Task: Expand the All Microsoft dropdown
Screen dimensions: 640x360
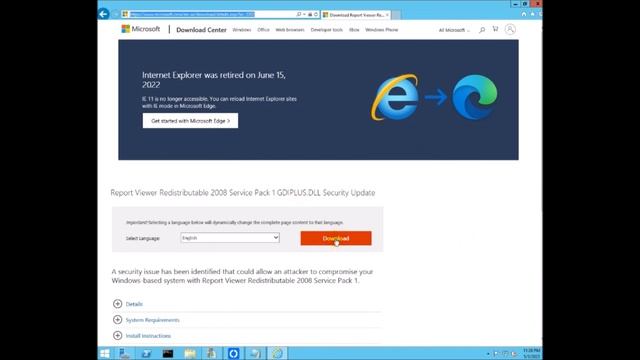Action: click(454, 30)
